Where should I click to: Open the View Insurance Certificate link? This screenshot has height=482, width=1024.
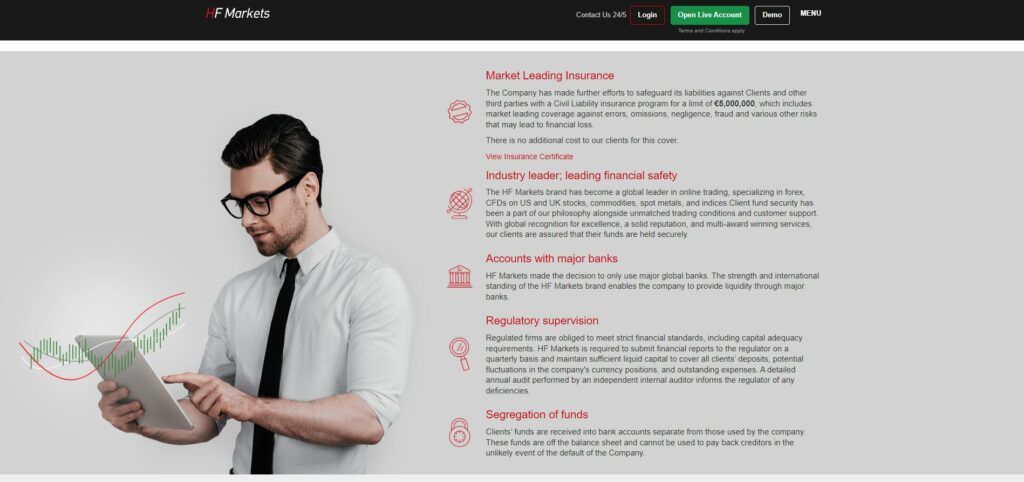(x=529, y=157)
